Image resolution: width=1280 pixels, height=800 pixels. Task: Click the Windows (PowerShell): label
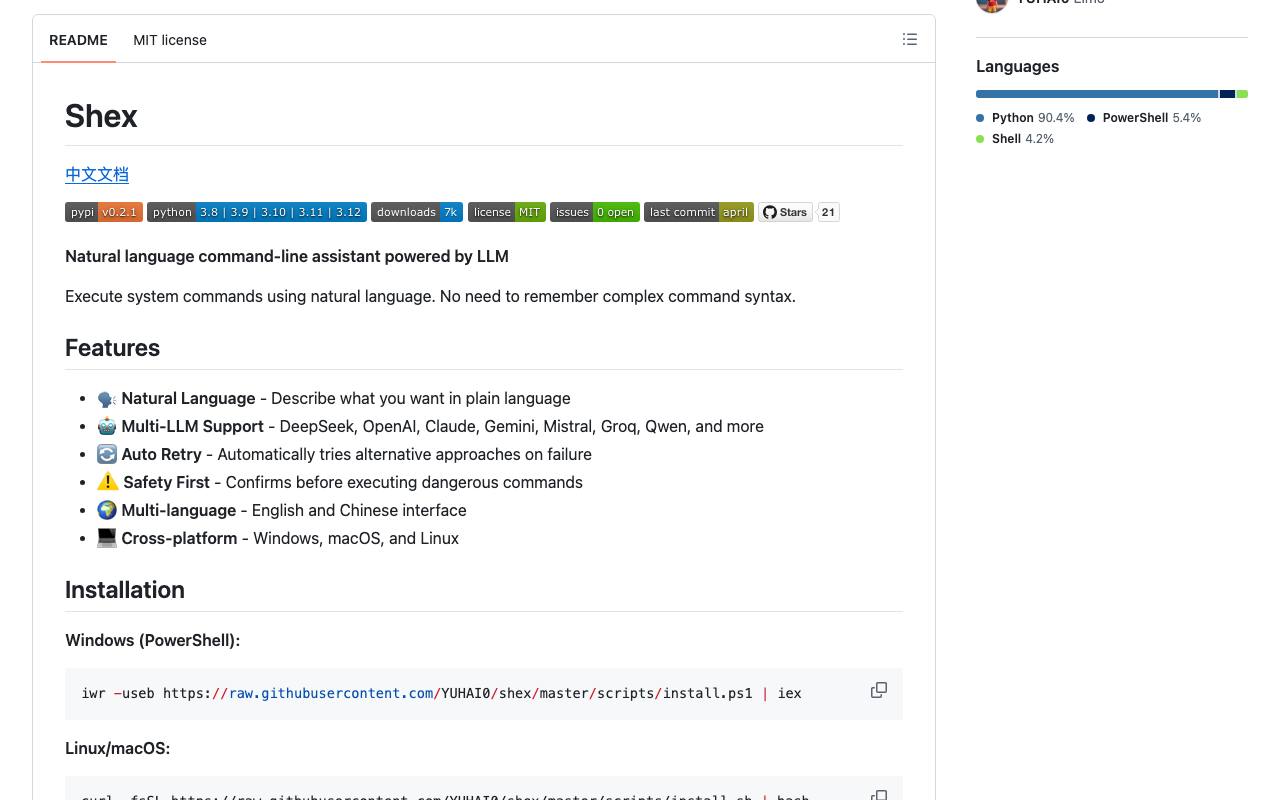(x=152, y=640)
